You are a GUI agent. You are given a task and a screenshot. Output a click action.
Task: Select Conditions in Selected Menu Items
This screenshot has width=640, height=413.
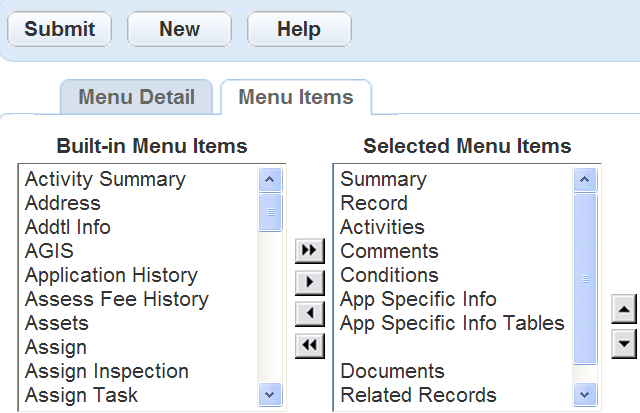point(389,275)
